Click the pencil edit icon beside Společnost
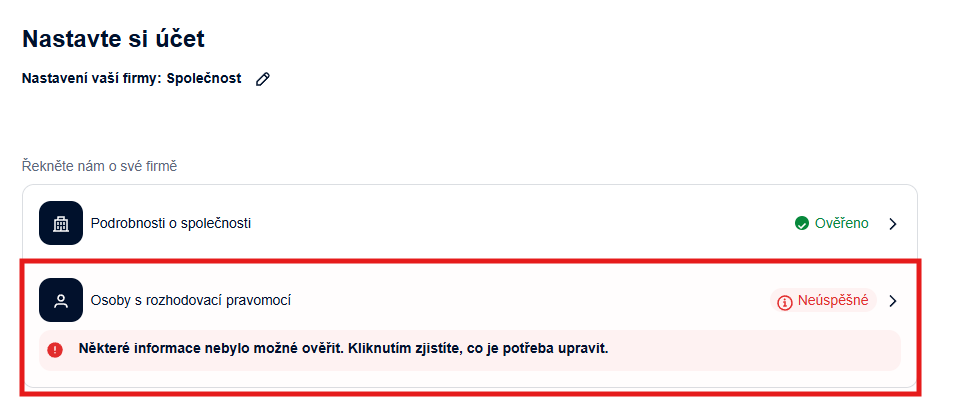This screenshot has width=971, height=410. pyautogui.click(x=263, y=79)
